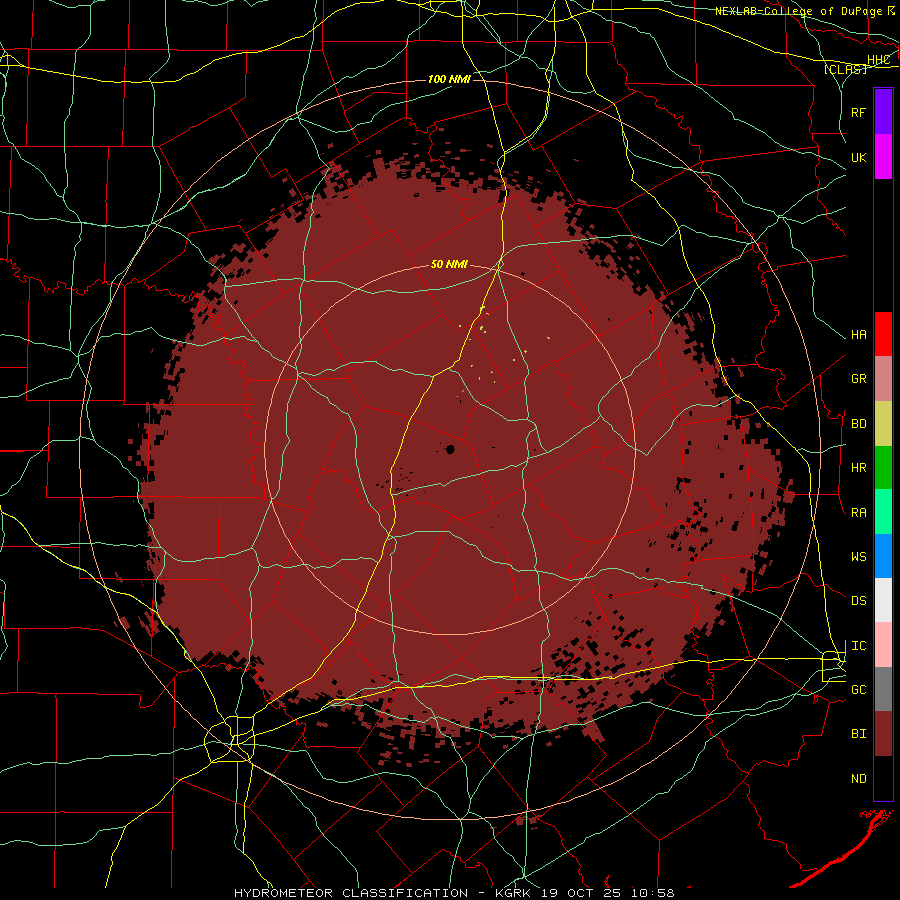Click the GR legend label
This screenshot has height=900, width=900.
859,379
